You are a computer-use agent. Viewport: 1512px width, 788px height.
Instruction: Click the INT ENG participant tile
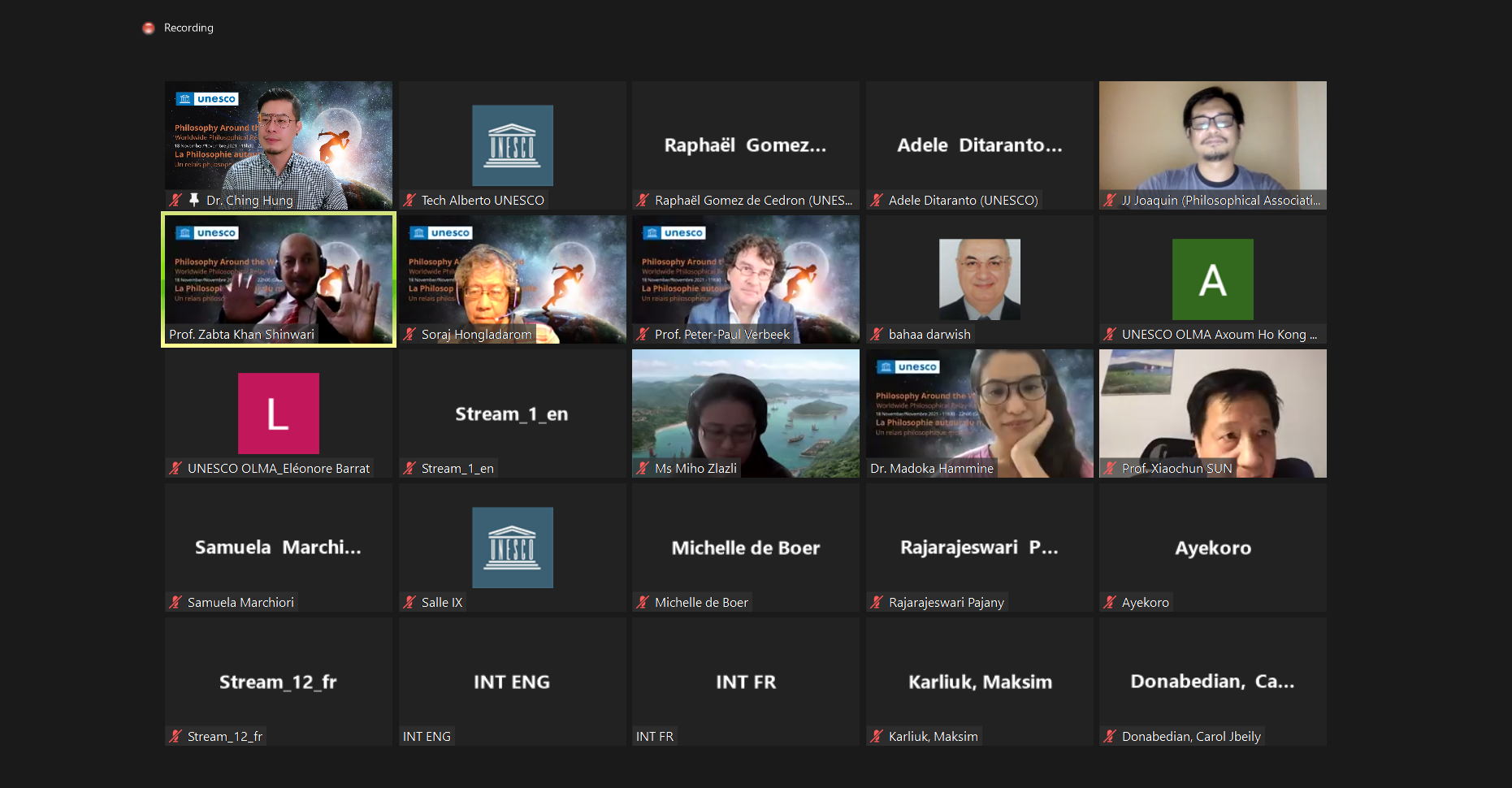coord(512,681)
